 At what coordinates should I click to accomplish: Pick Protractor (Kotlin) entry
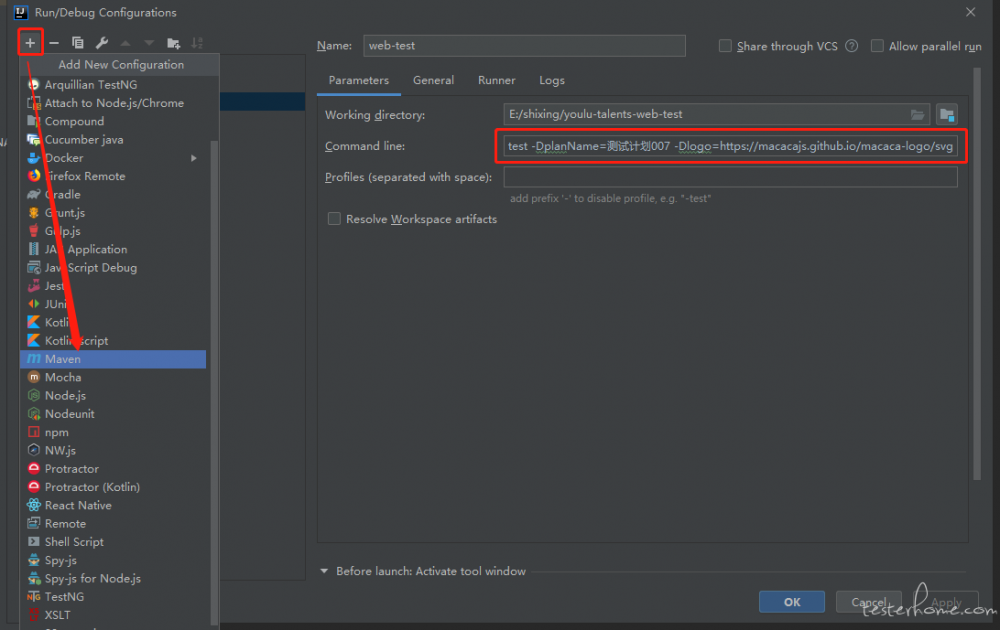(113, 487)
